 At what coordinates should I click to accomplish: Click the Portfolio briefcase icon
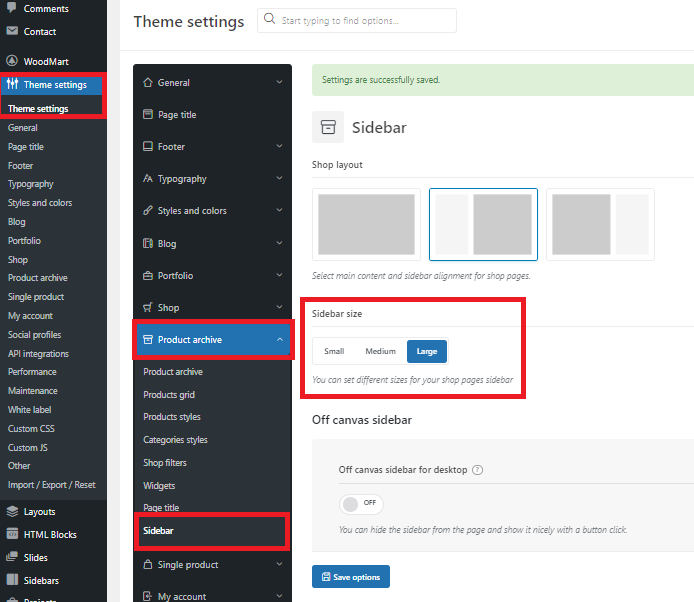click(x=148, y=275)
